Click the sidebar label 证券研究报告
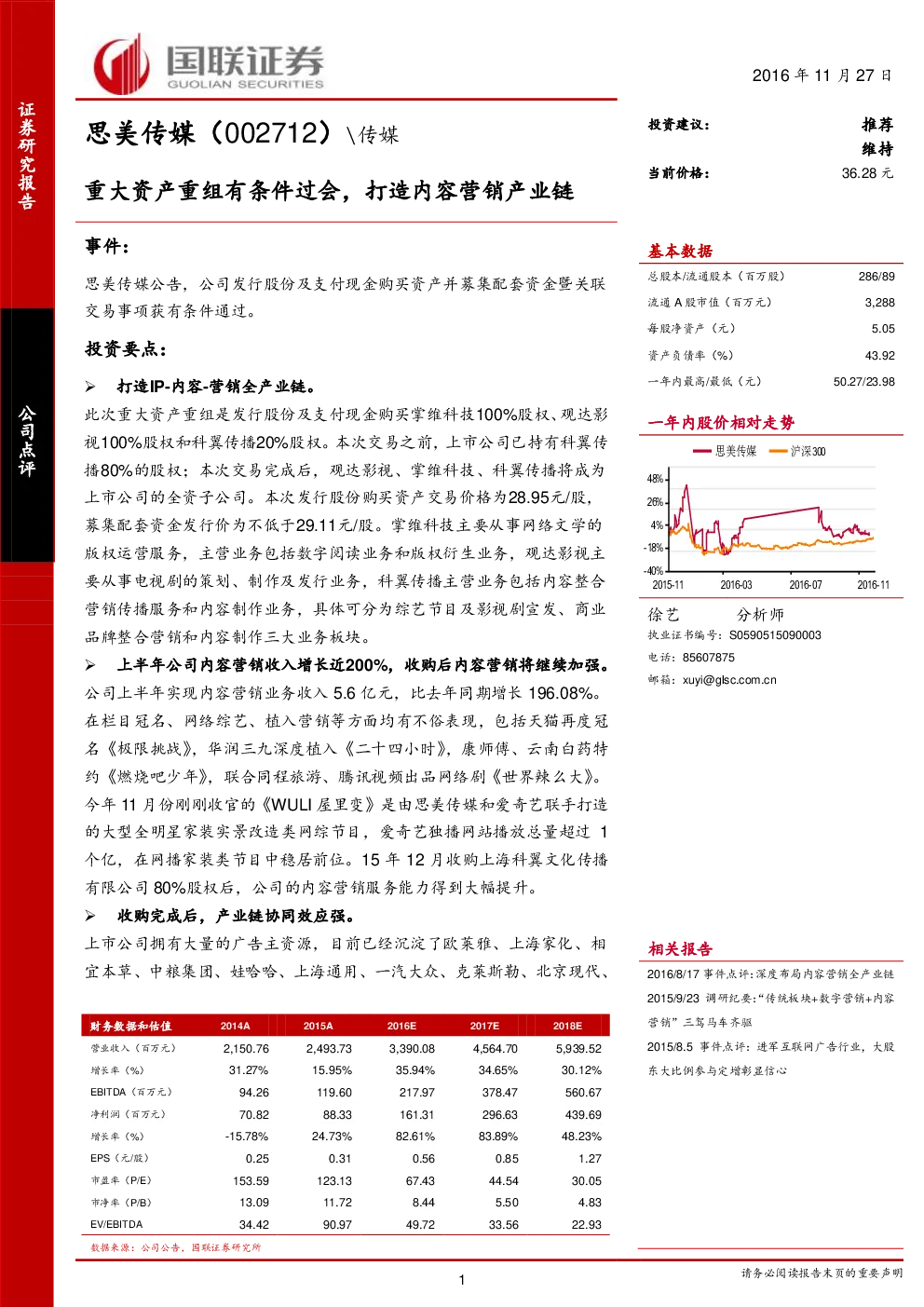The height and width of the screenshot is (1307, 924). tap(26, 156)
